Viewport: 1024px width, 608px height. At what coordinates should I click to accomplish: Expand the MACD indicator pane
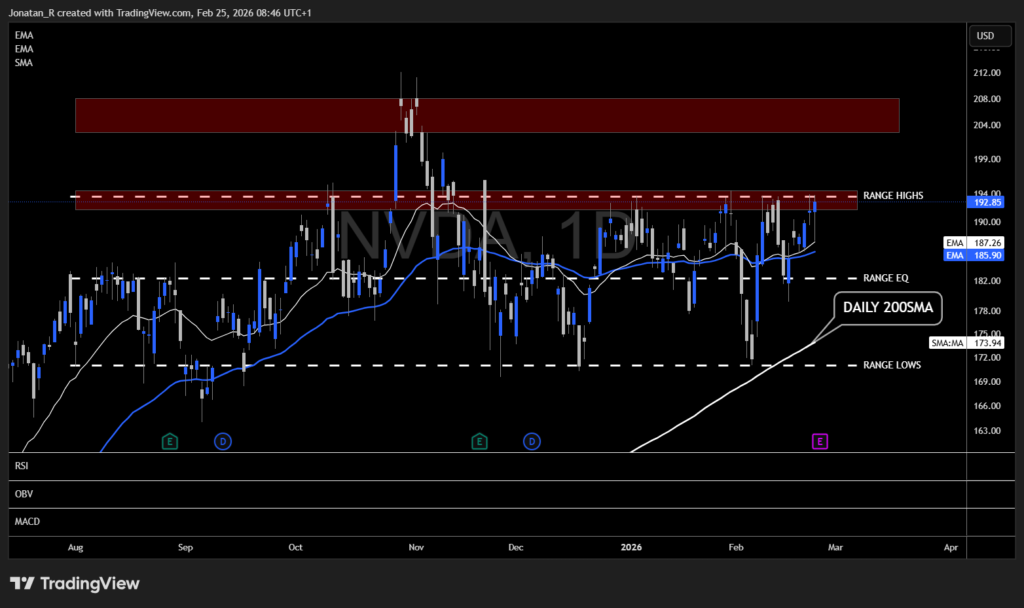24,521
